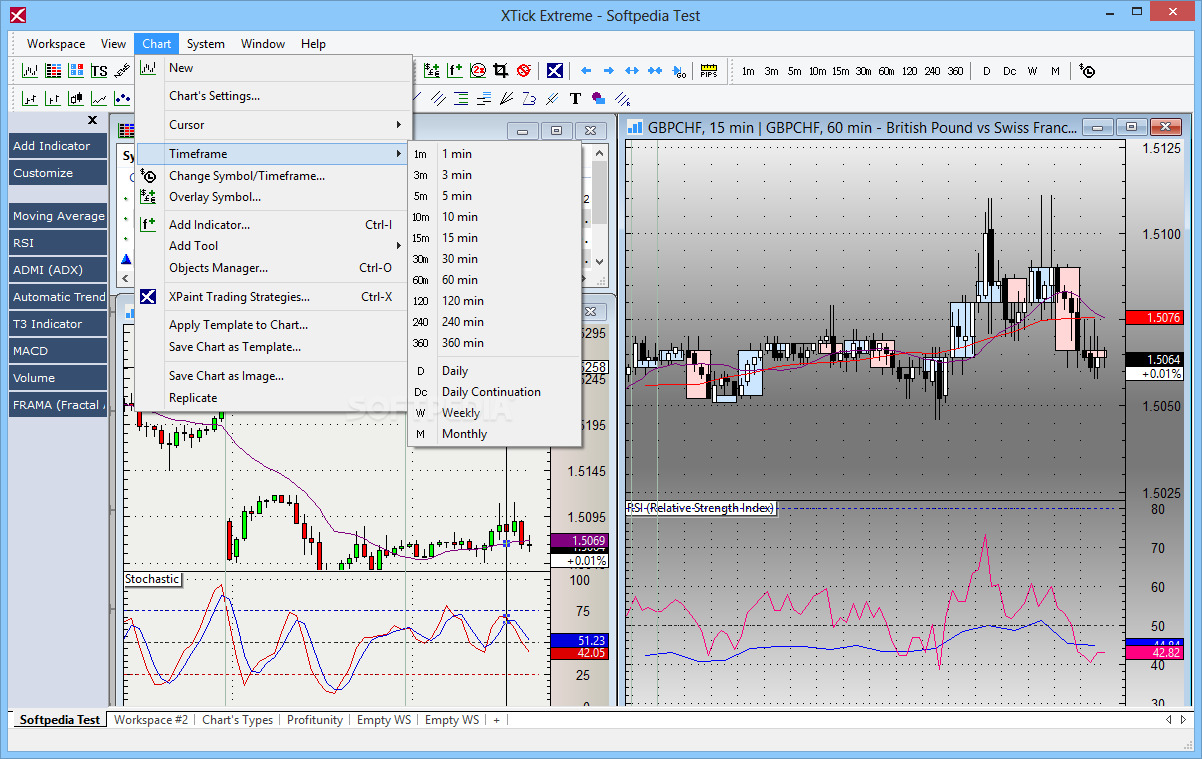Click the link charts toolbar icon
Image resolution: width=1202 pixels, height=759 pixels.
tap(121, 71)
